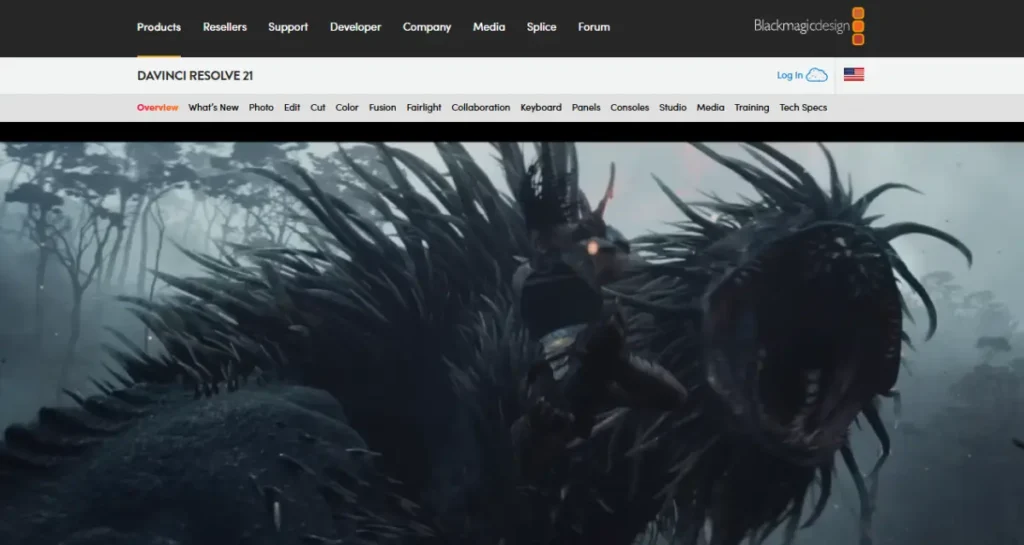Open the Photo tab
1024x545 pixels.
click(261, 108)
